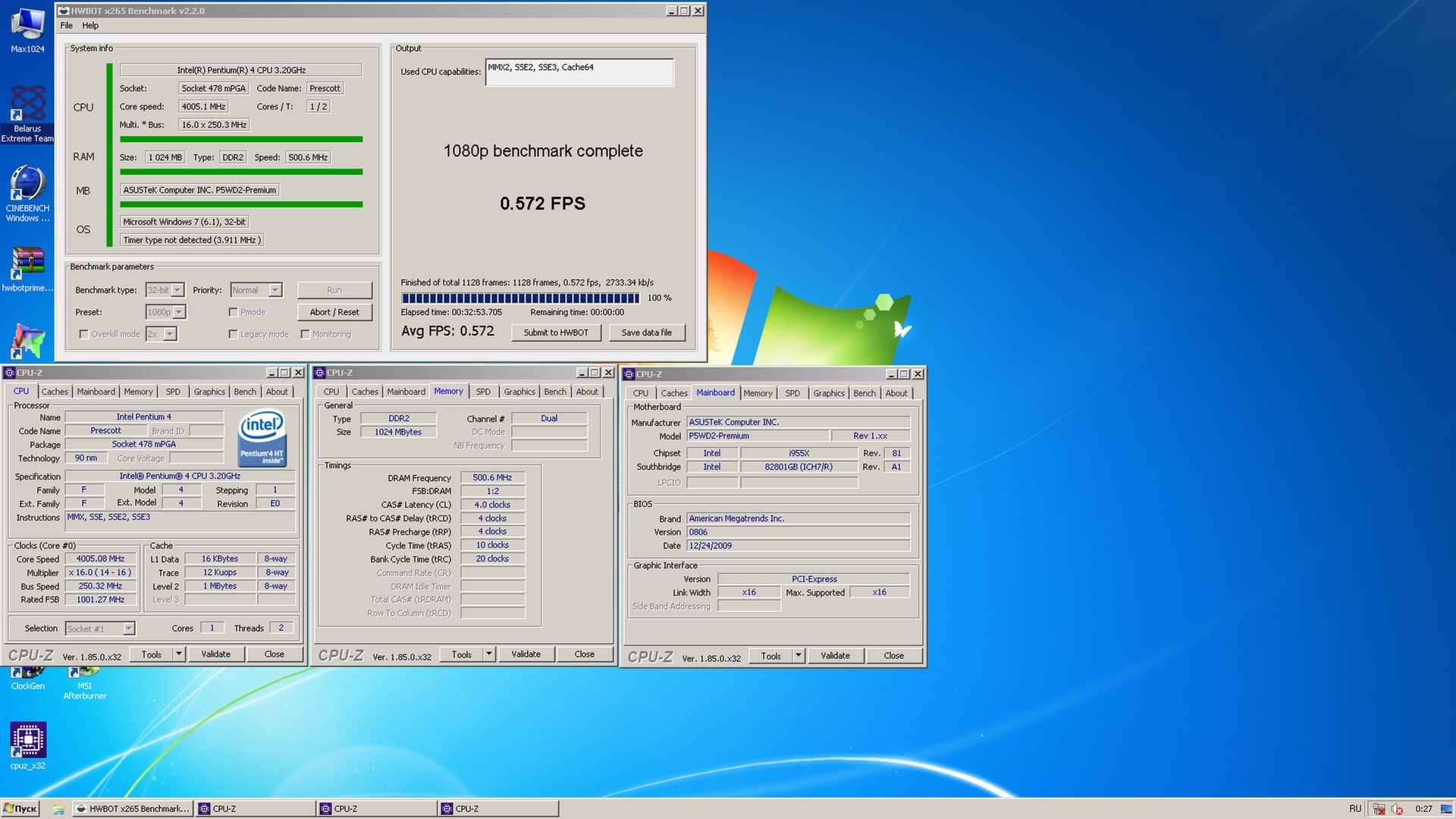
Task: Toggle the Monitoring checkbox
Action: [305, 334]
